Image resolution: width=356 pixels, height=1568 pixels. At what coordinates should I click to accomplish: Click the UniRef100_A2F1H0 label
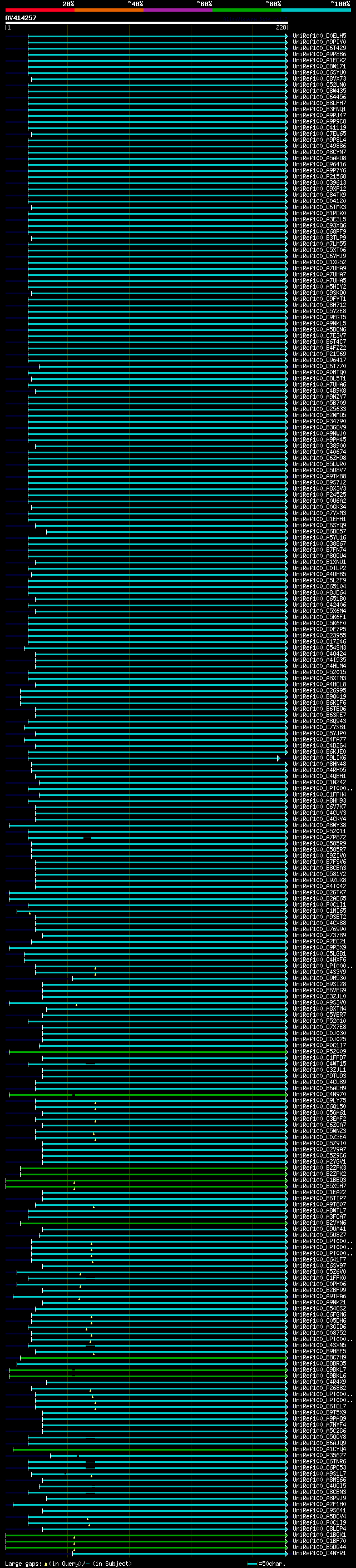coord(319,1504)
